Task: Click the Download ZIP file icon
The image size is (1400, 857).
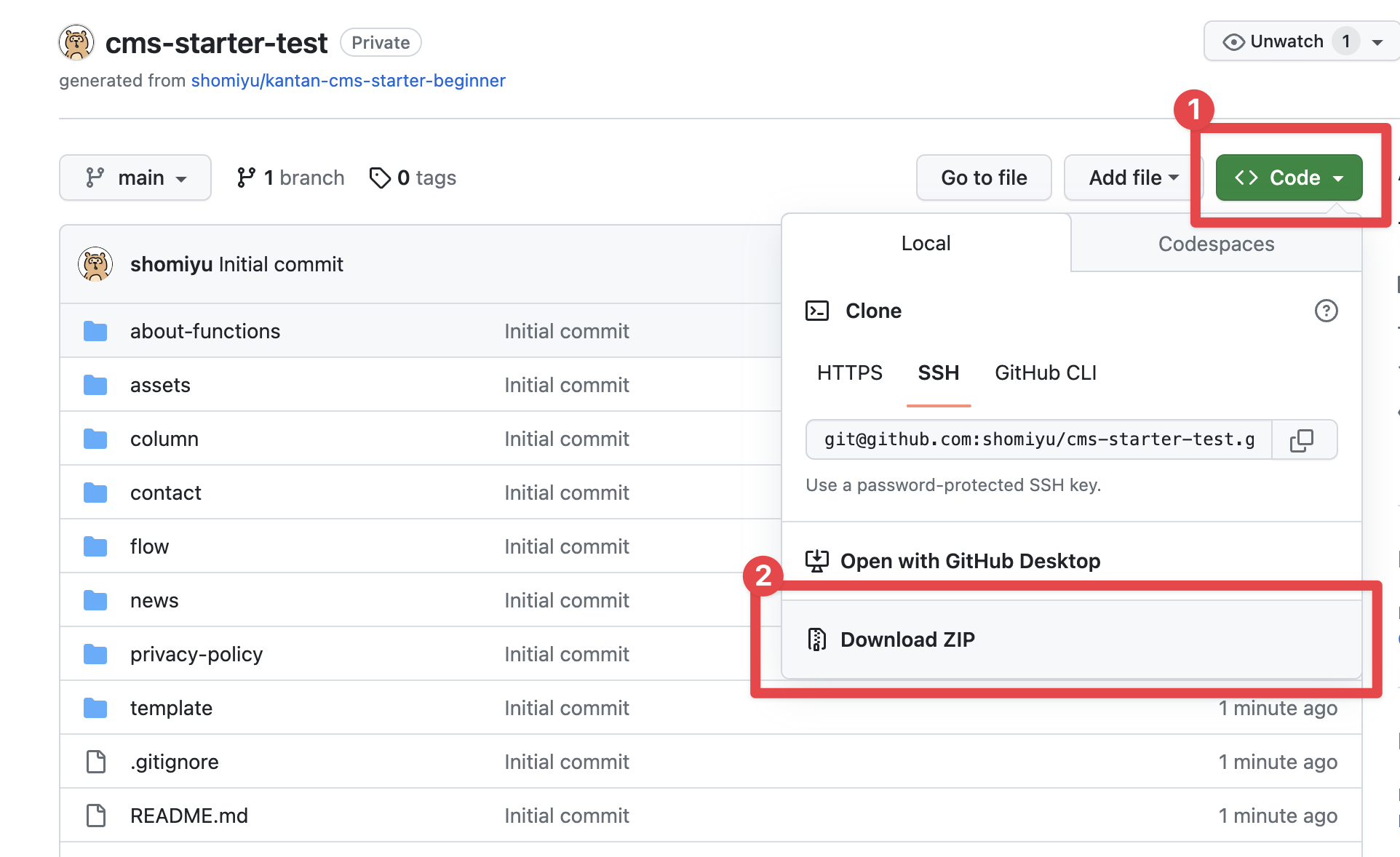Action: (x=817, y=639)
